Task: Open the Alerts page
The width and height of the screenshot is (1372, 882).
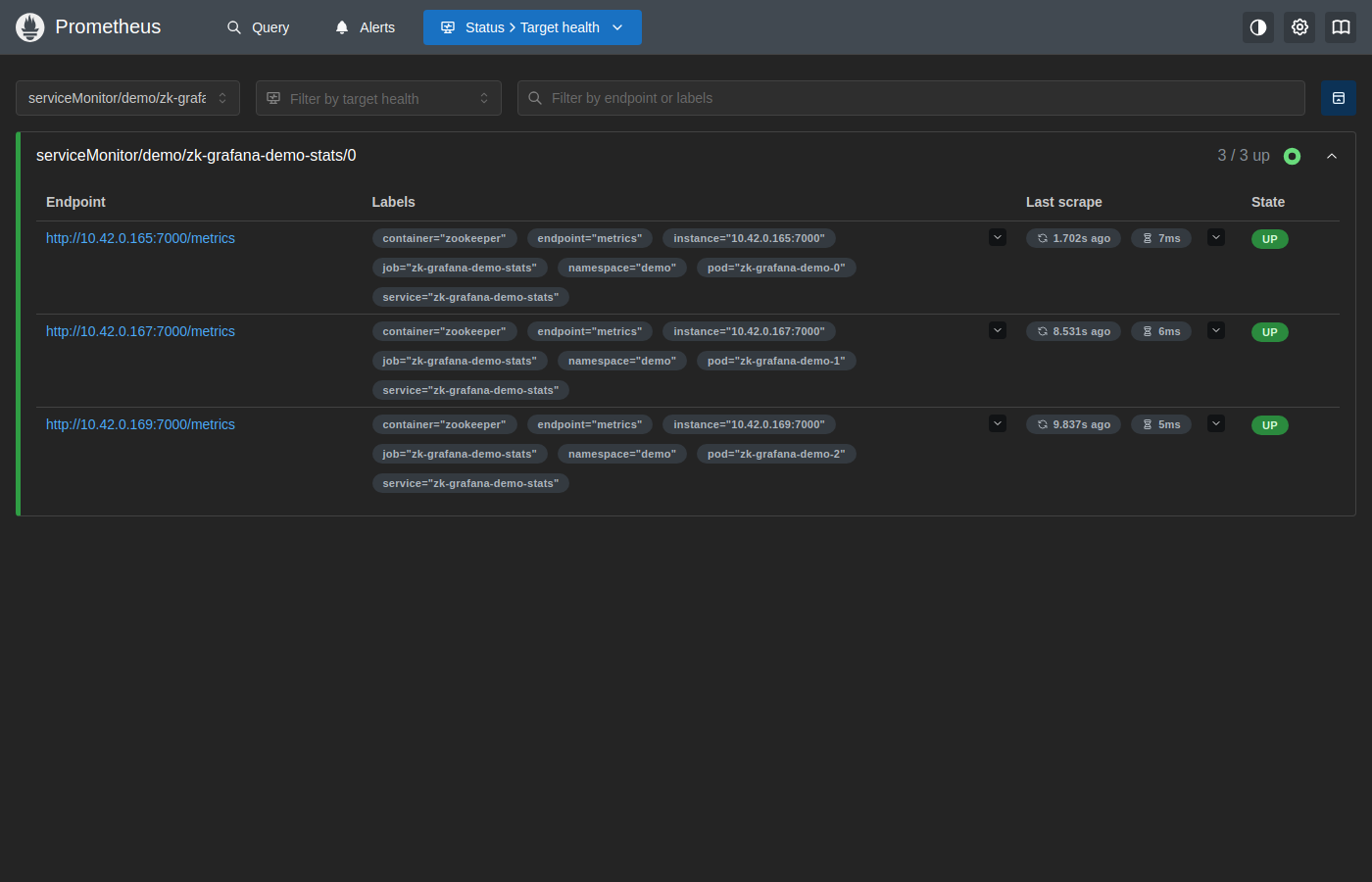Action: pyautogui.click(x=365, y=27)
